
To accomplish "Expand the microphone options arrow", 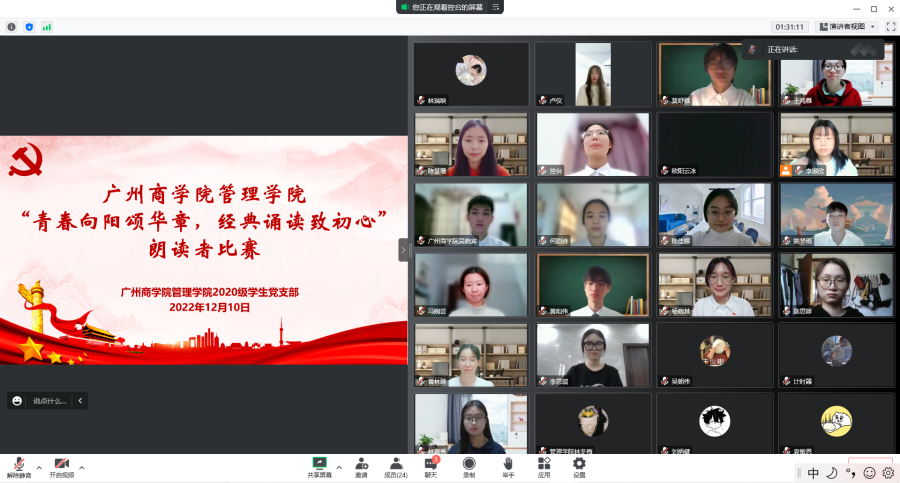I will [x=39, y=467].
